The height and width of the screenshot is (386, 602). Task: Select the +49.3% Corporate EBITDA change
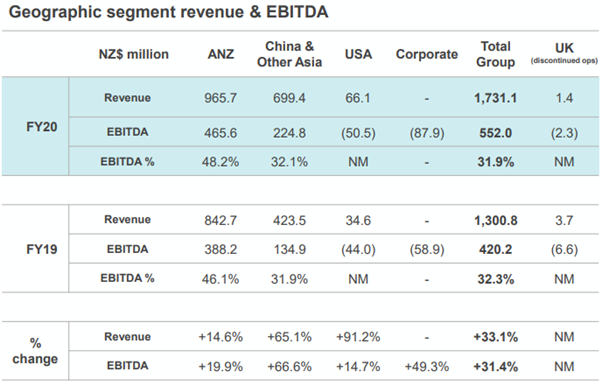coord(427,366)
